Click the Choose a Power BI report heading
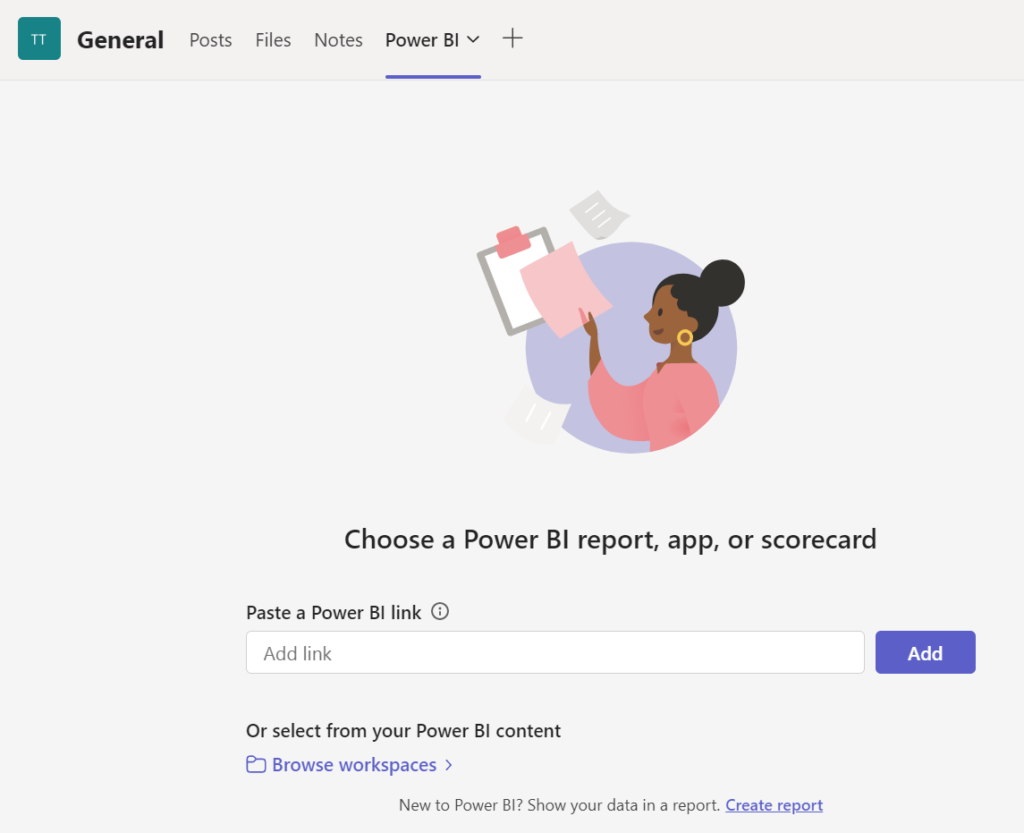Screen dimensions: 1024x833 tap(610, 540)
